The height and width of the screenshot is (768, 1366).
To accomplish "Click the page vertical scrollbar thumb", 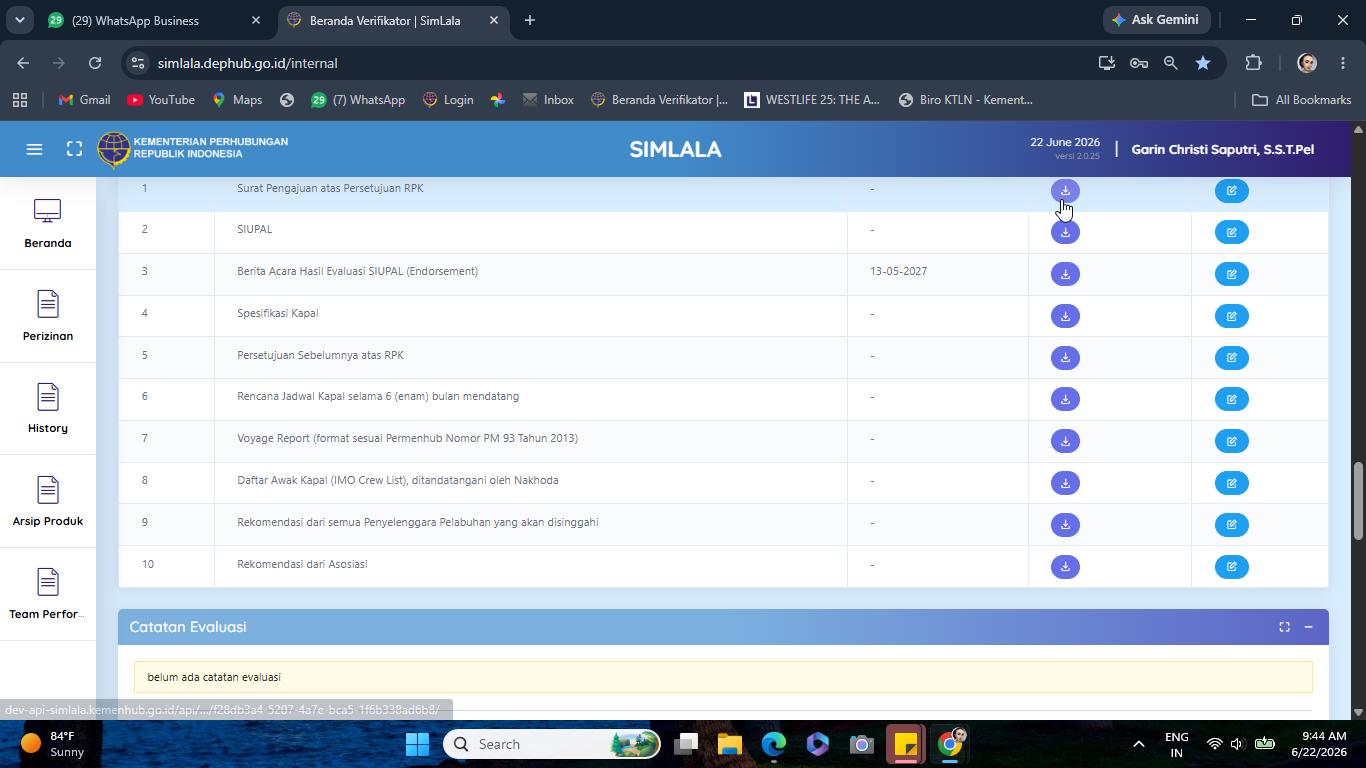I will [x=1358, y=501].
